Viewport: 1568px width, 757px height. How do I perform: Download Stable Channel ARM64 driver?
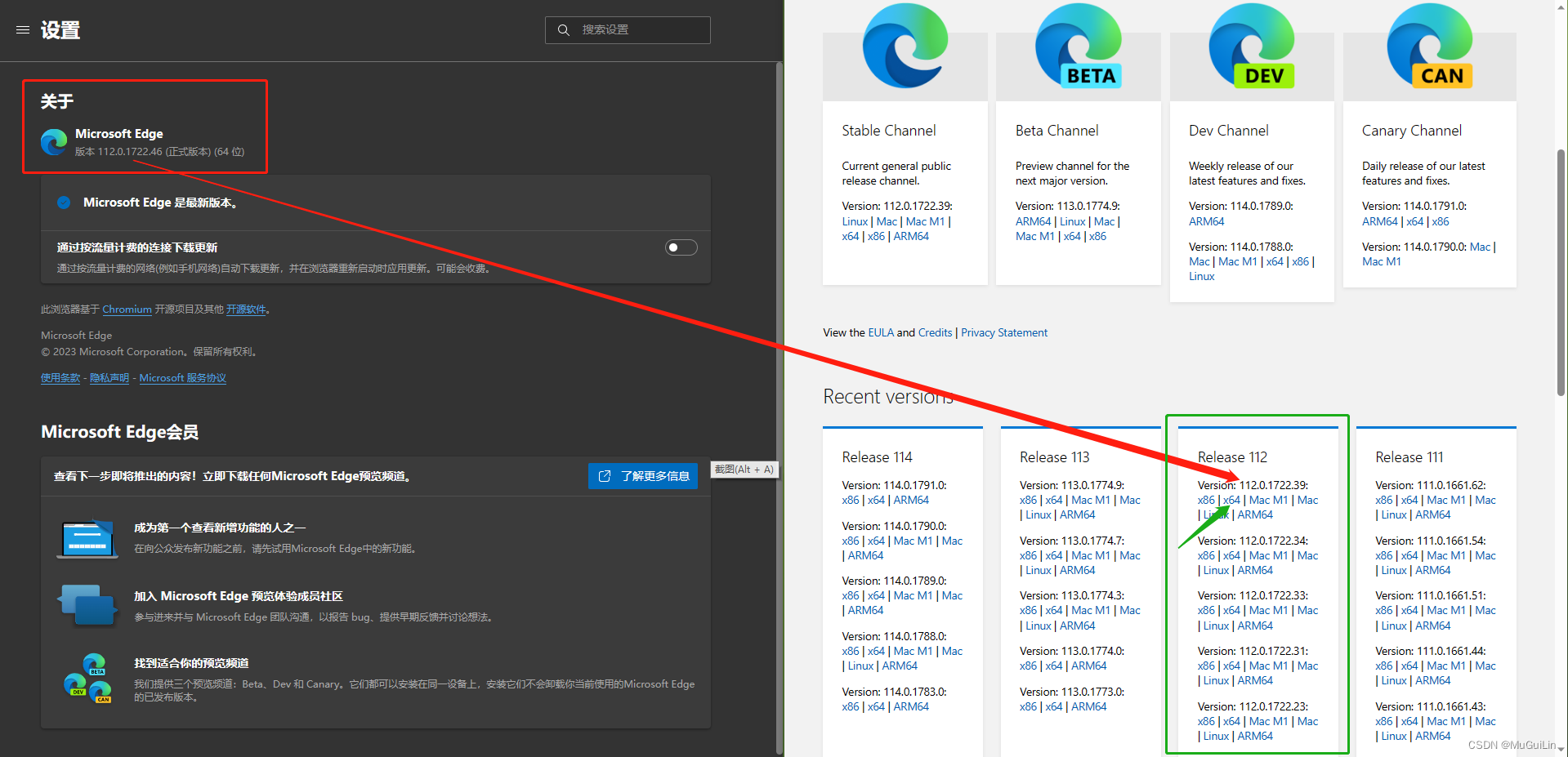(911, 236)
